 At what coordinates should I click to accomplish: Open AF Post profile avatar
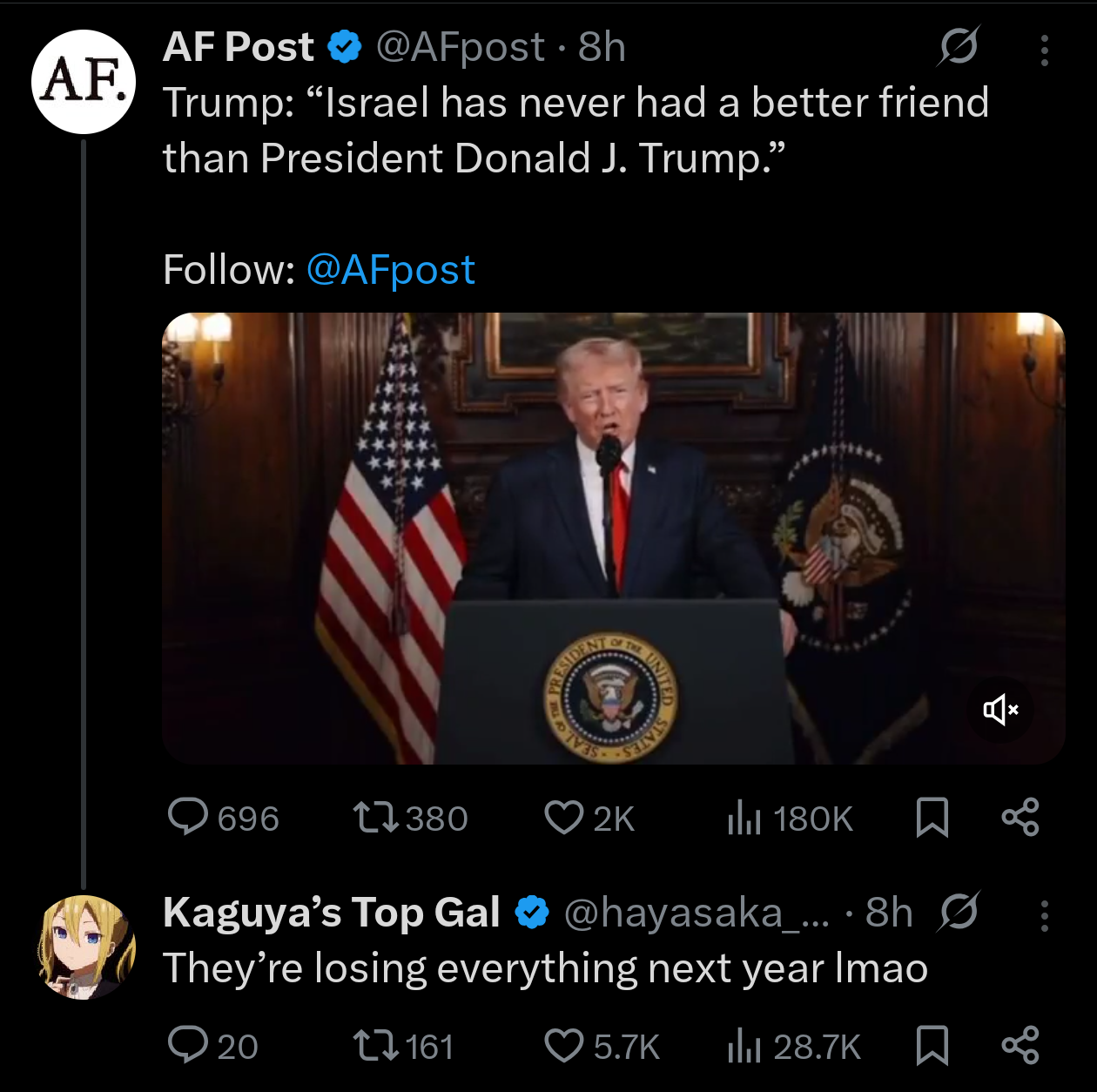[84, 82]
